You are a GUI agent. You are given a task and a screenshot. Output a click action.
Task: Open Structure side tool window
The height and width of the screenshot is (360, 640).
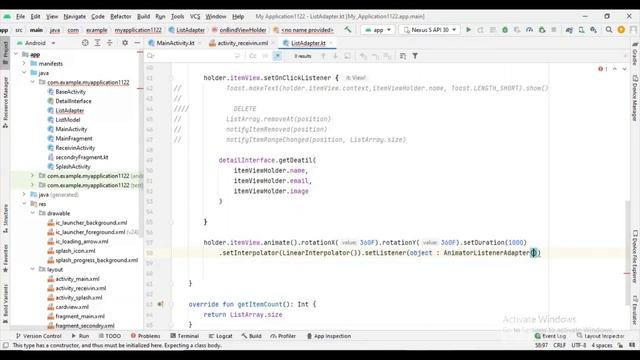click(x=5, y=218)
